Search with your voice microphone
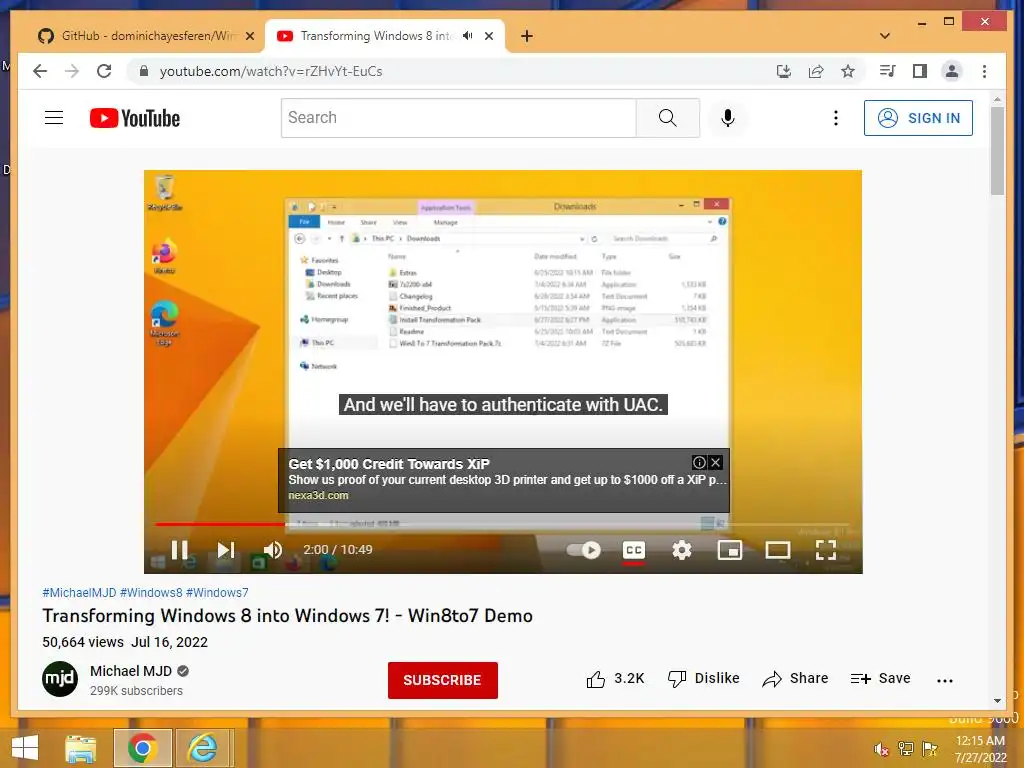Image resolution: width=1024 pixels, height=768 pixels. click(x=728, y=118)
